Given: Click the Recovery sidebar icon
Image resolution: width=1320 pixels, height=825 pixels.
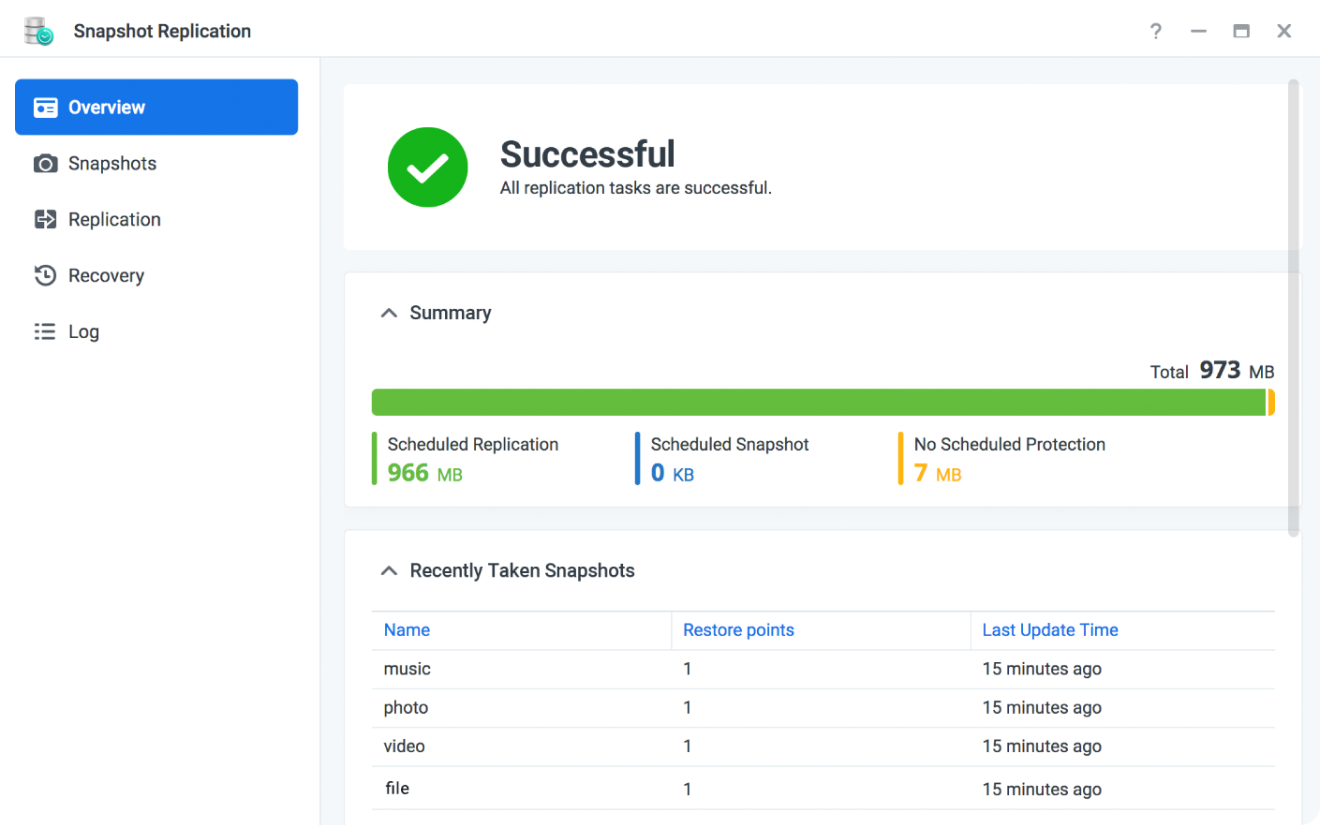Looking at the screenshot, I should (x=46, y=275).
